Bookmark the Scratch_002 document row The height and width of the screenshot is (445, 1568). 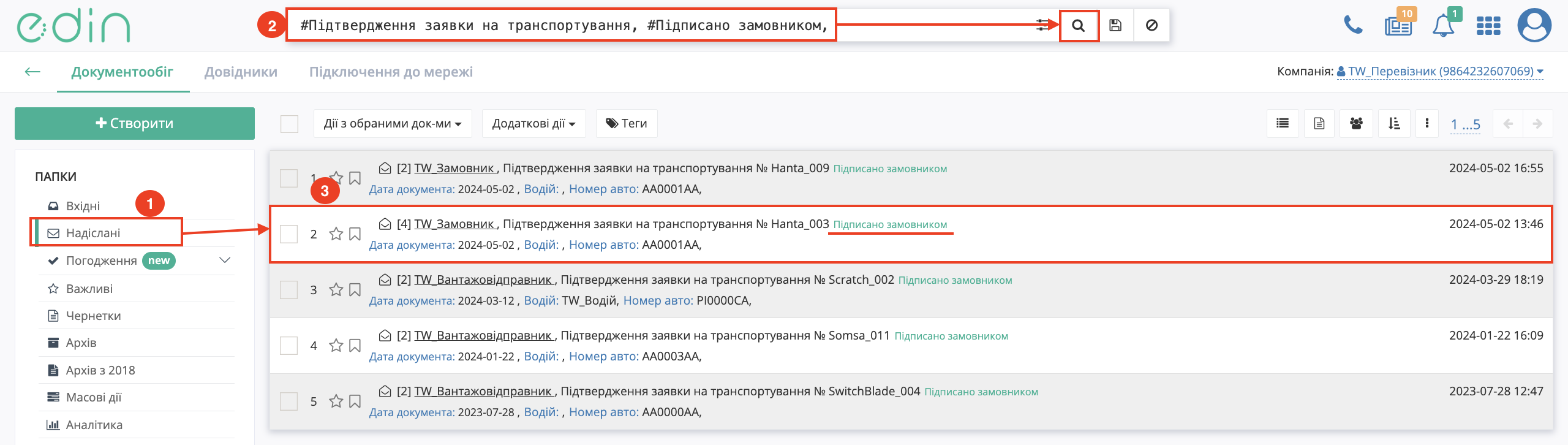coord(355,290)
